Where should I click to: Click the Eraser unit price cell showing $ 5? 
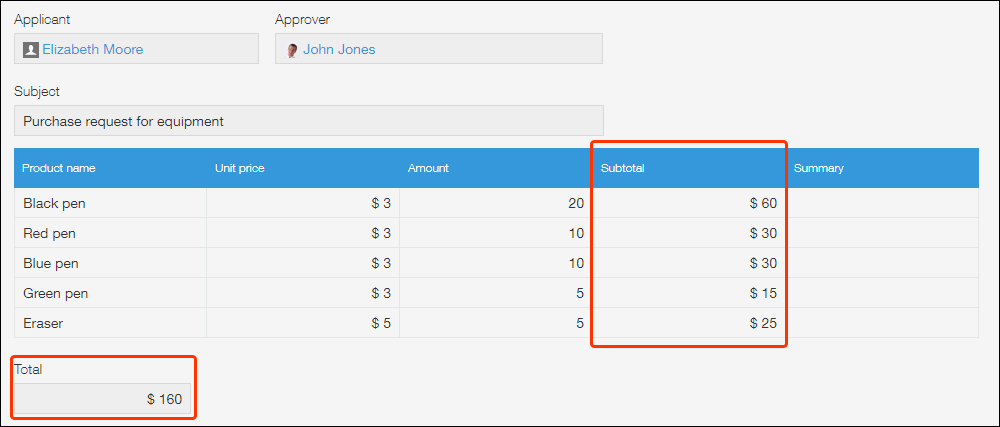pyautogui.click(x=302, y=323)
